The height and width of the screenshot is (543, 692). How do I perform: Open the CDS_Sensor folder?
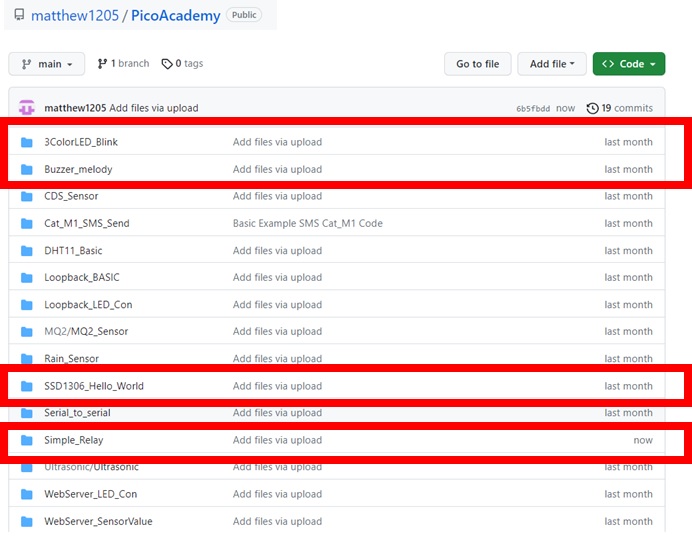point(71,196)
